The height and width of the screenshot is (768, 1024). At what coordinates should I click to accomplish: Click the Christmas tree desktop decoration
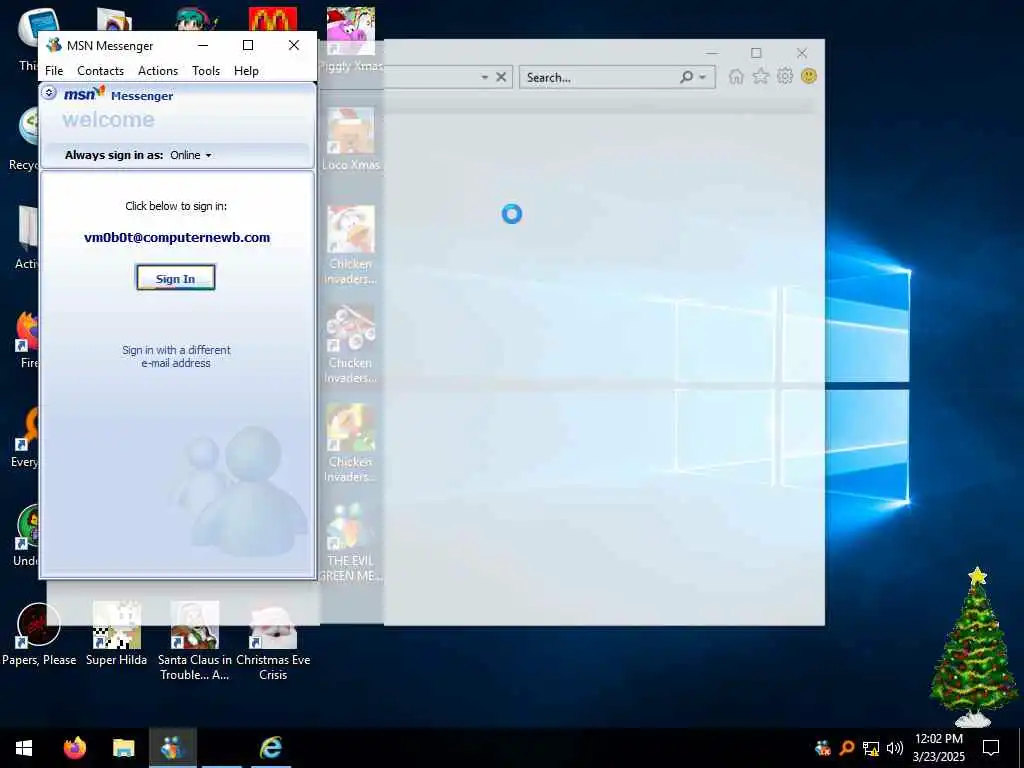975,647
